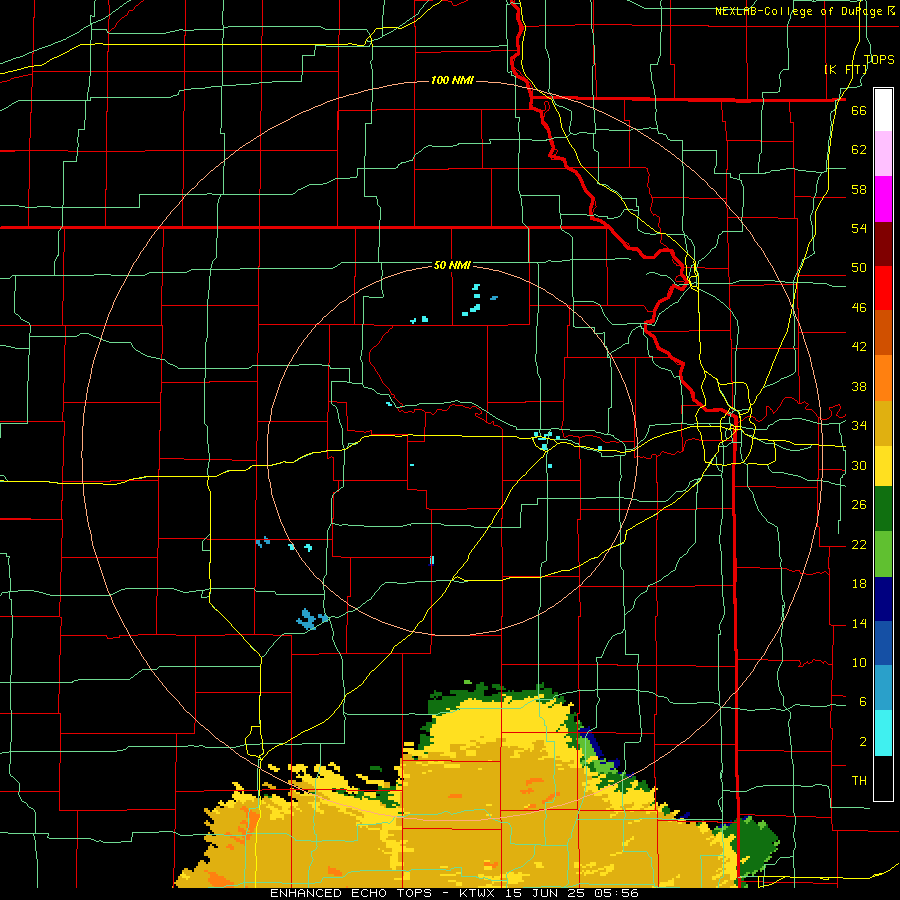Click the legend value "34"
Viewport: 900px width, 900px height.
pyautogui.click(x=859, y=426)
